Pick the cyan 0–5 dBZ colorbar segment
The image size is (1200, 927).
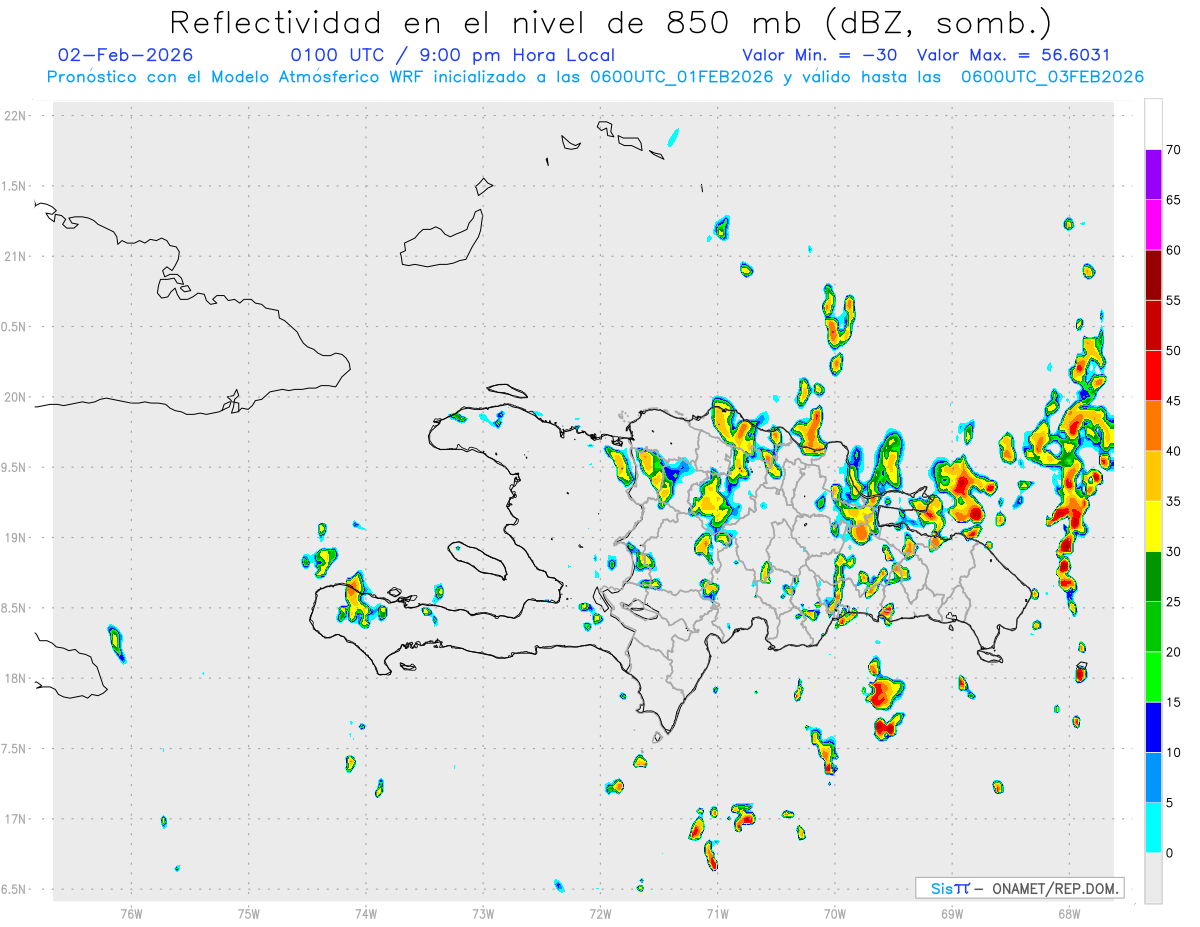(x=1153, y=828)
